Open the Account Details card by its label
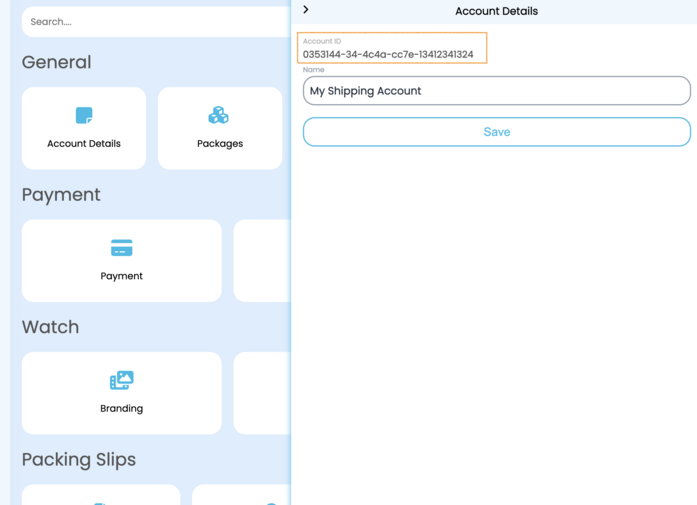Image resolution: width=697 pixels, height=505 pixels. (x=84, y=144)
